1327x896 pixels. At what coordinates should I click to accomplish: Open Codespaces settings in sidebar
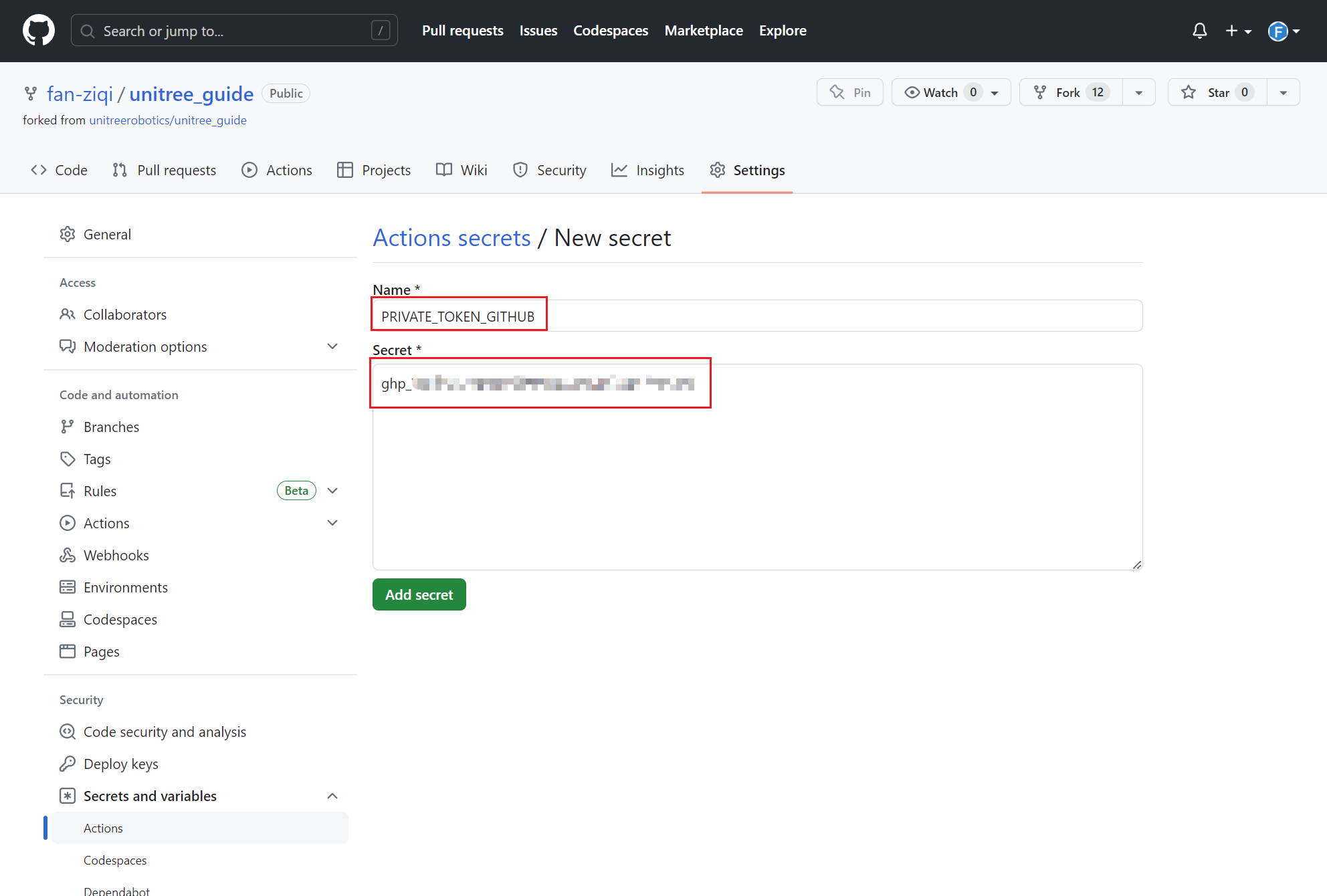200,620
